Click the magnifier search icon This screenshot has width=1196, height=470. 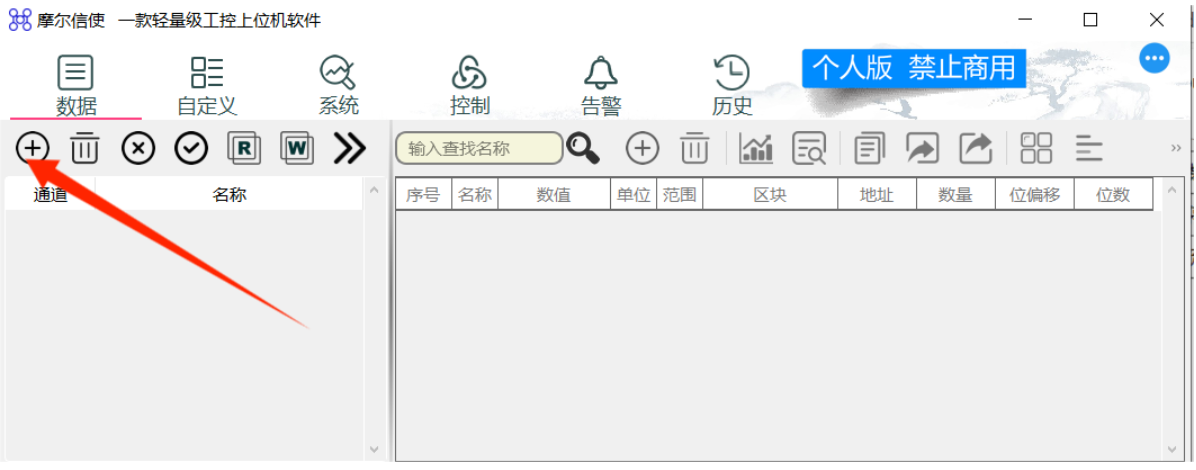click(x=583, y=149)
